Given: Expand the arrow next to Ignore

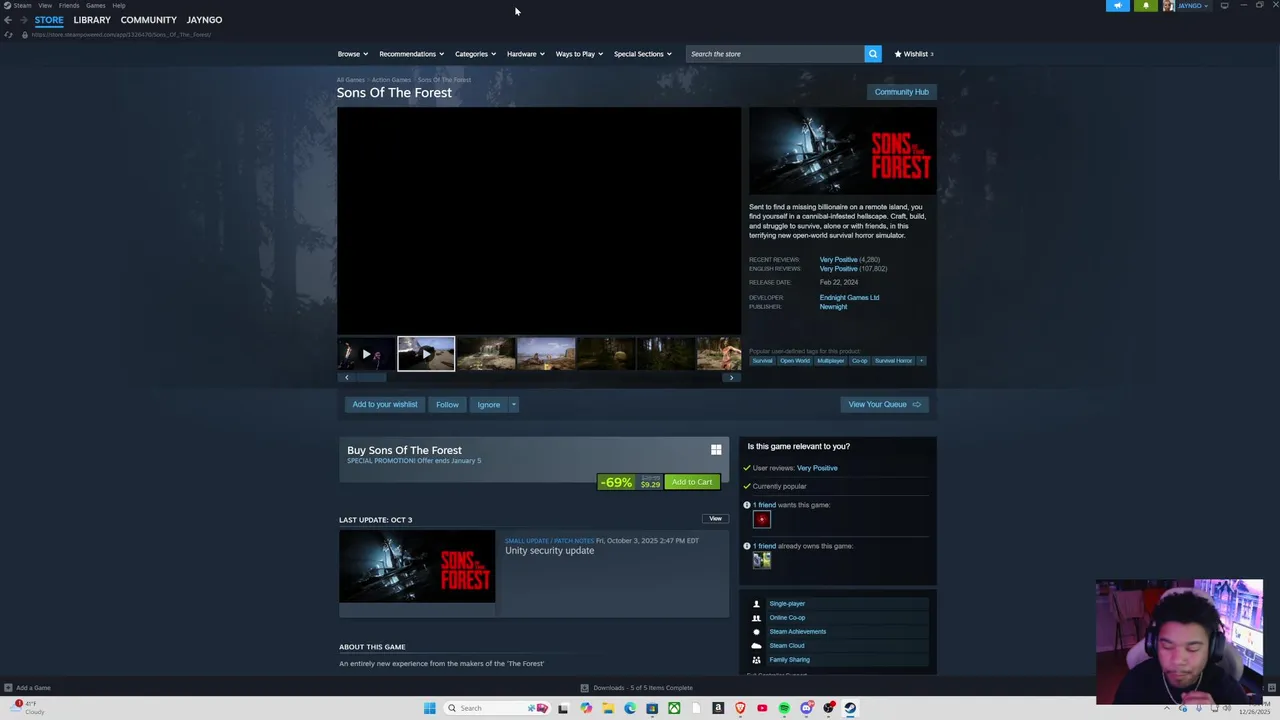Looking at the screenshot, I should (x=514, y=405).
